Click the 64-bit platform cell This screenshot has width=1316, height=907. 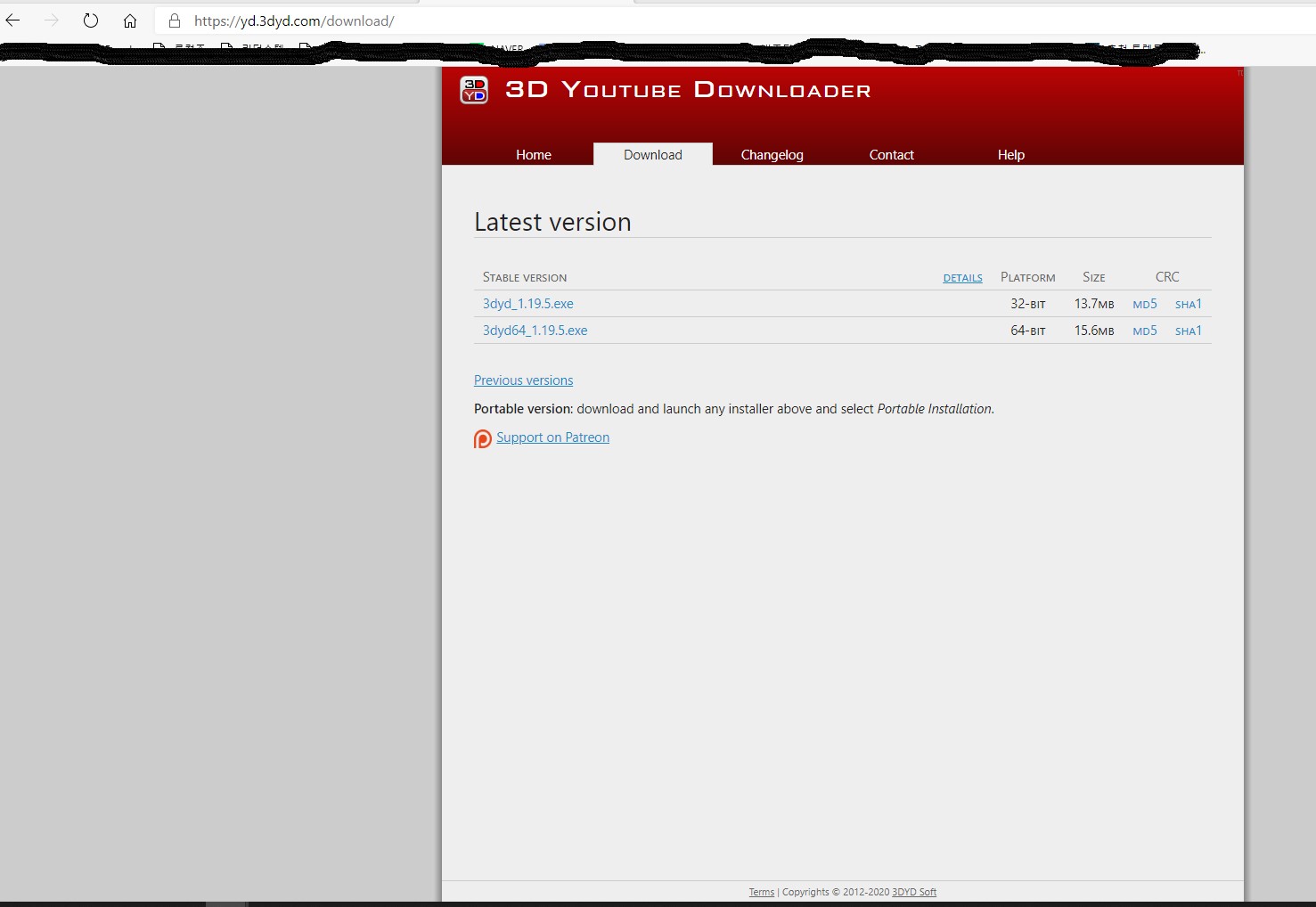click(1028, 331)
